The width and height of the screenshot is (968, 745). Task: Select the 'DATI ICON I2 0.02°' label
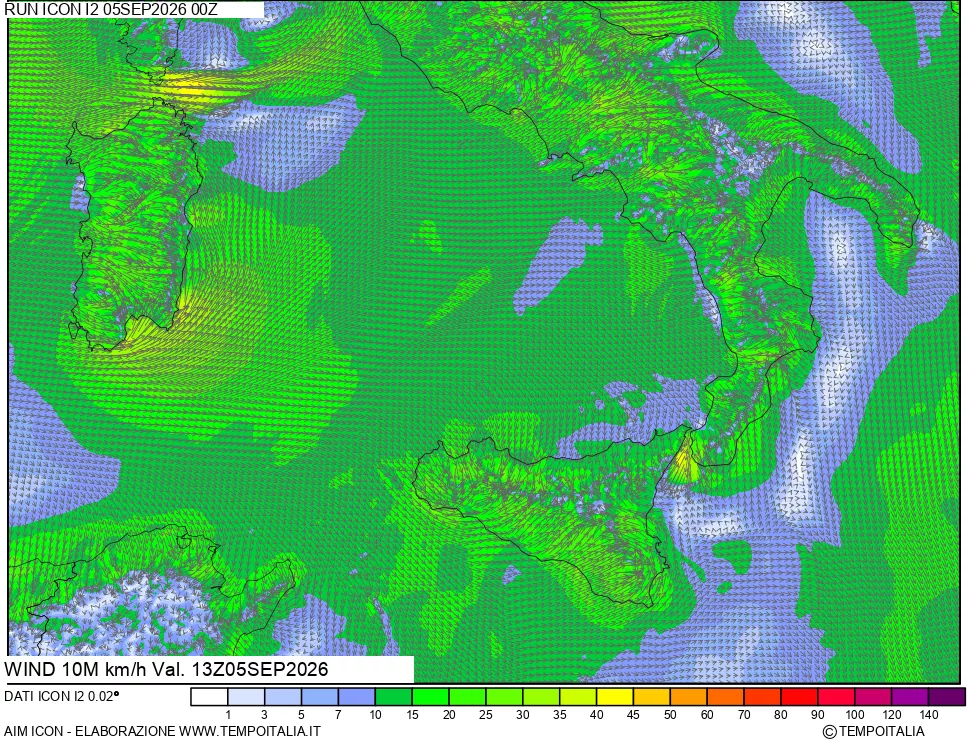pos(61,696)
